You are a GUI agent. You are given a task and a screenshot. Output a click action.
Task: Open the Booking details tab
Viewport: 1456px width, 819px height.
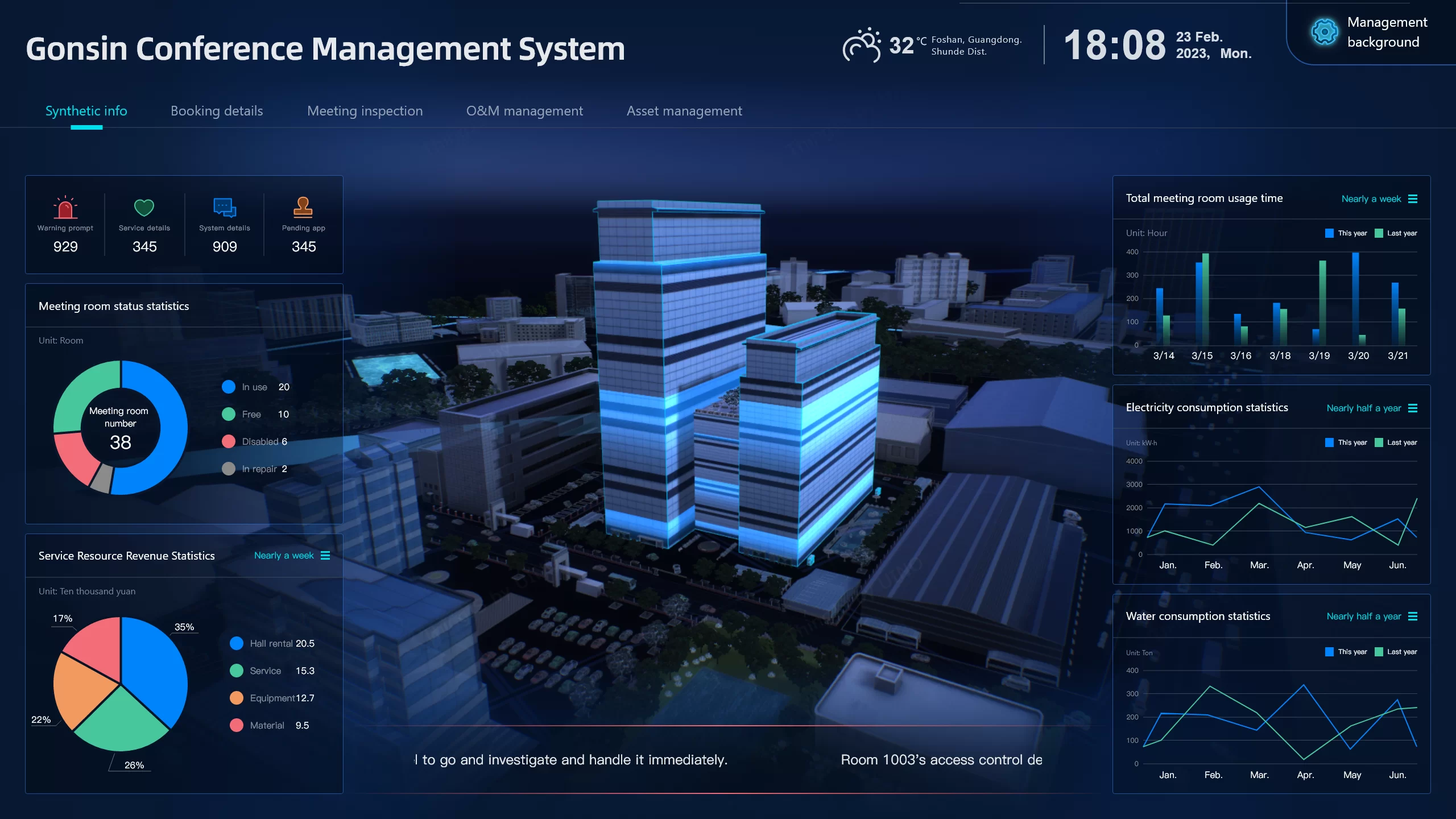tap(217, 111)
